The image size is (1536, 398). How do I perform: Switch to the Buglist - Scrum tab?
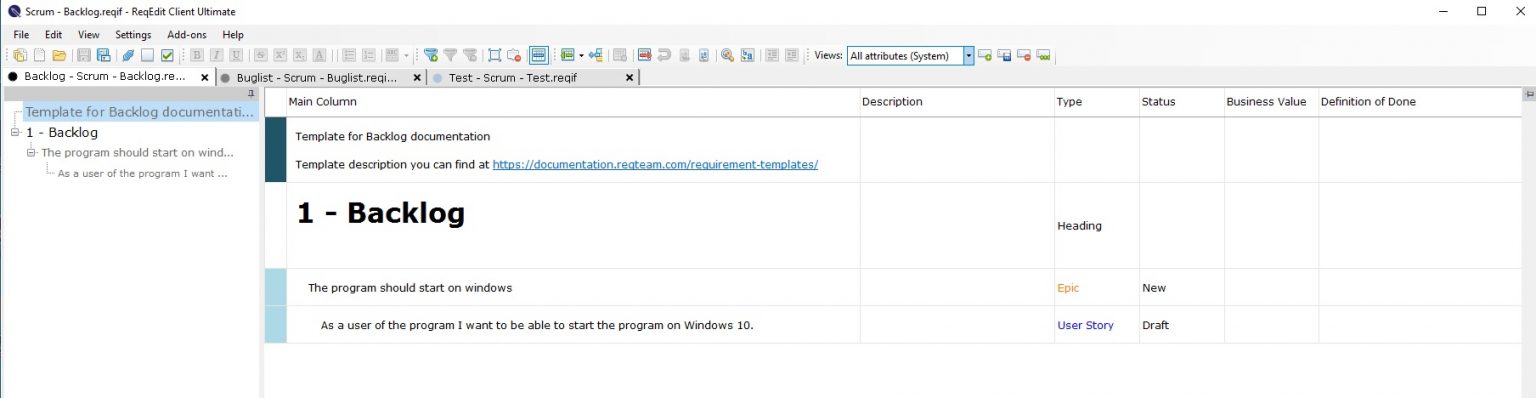321,77
